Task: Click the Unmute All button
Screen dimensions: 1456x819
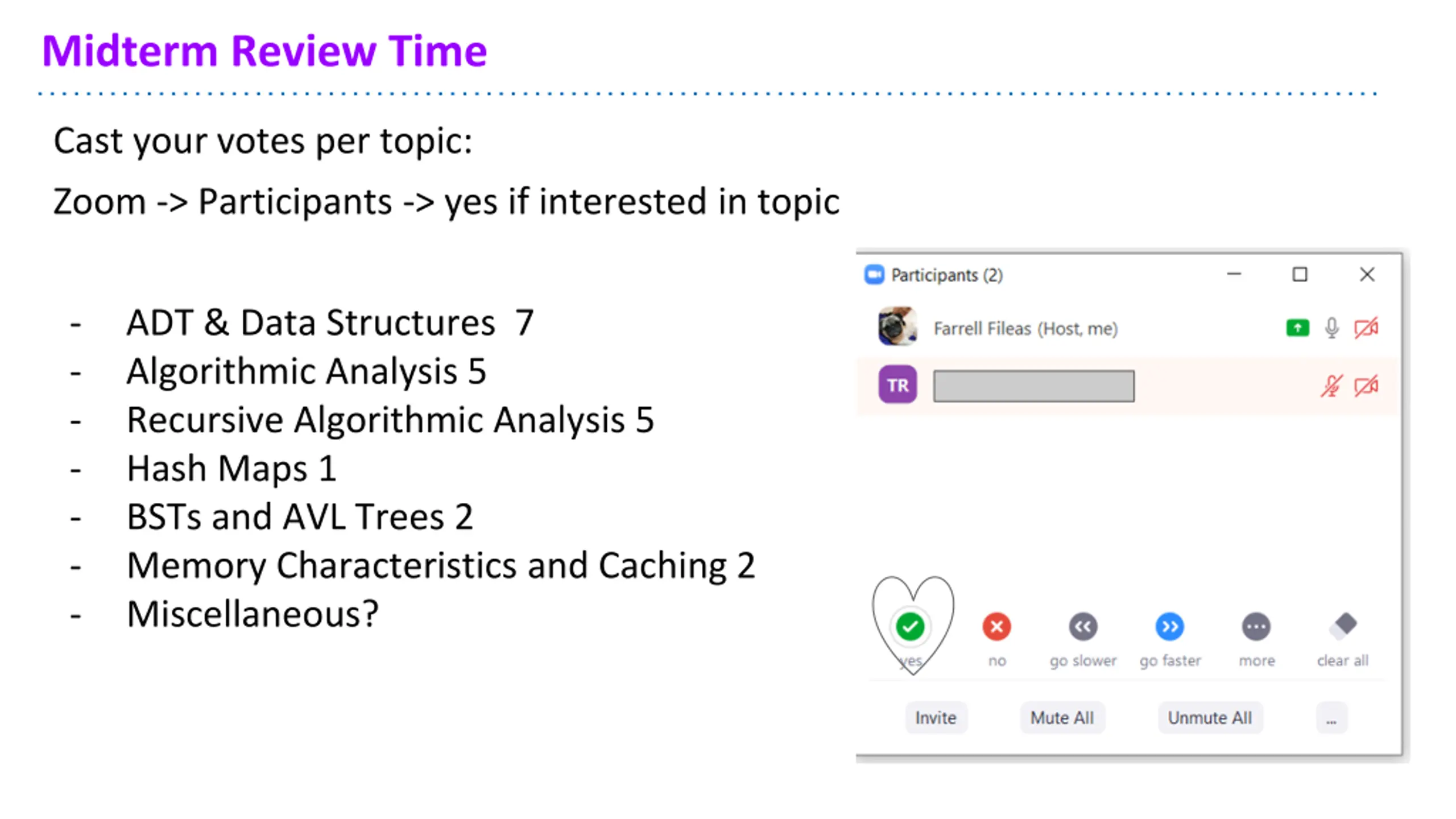Action: pyautogui.click(x=1210, y=718)
